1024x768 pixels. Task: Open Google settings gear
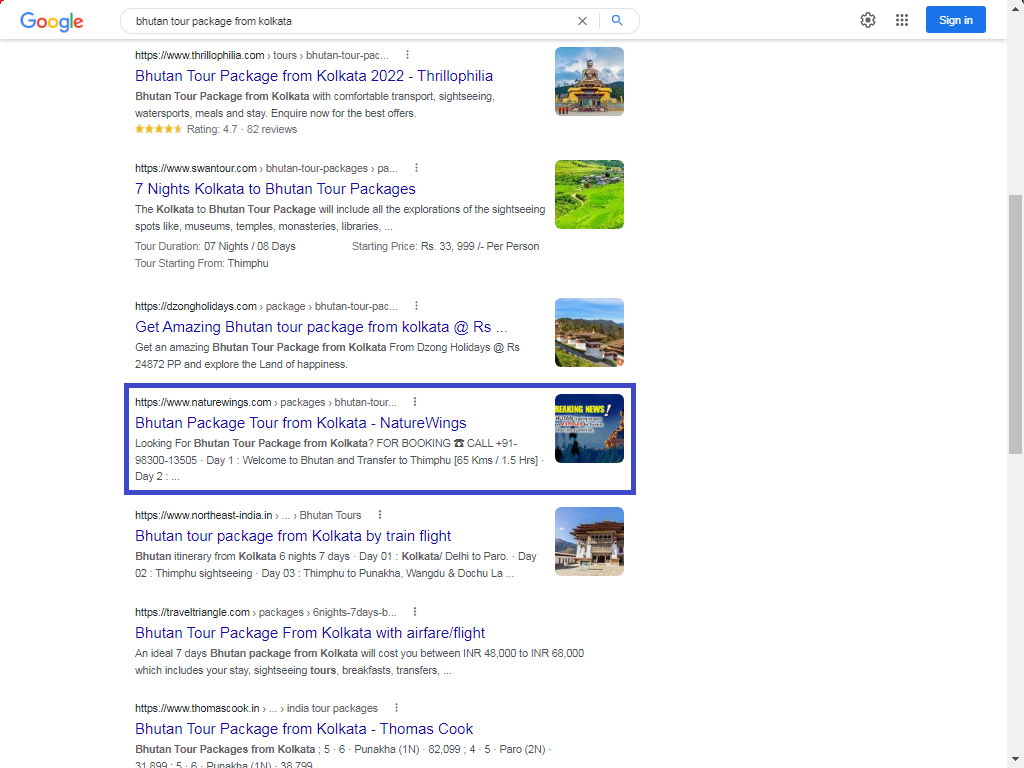point(867,20)
